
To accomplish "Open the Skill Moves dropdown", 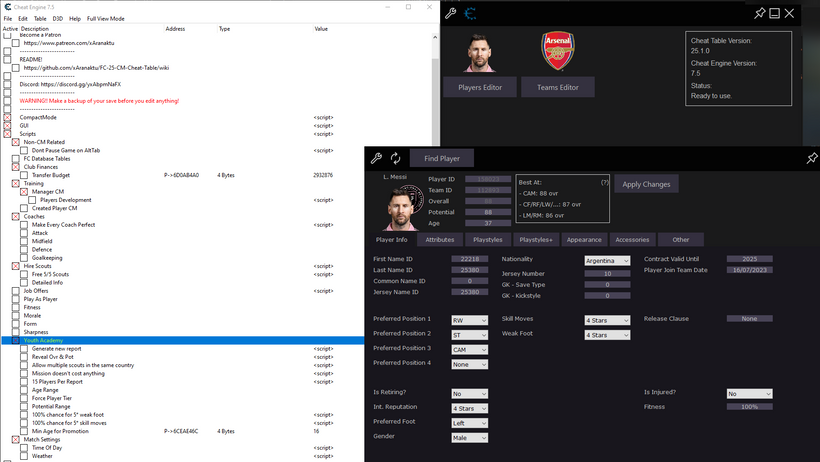I will tap(607, 320).
